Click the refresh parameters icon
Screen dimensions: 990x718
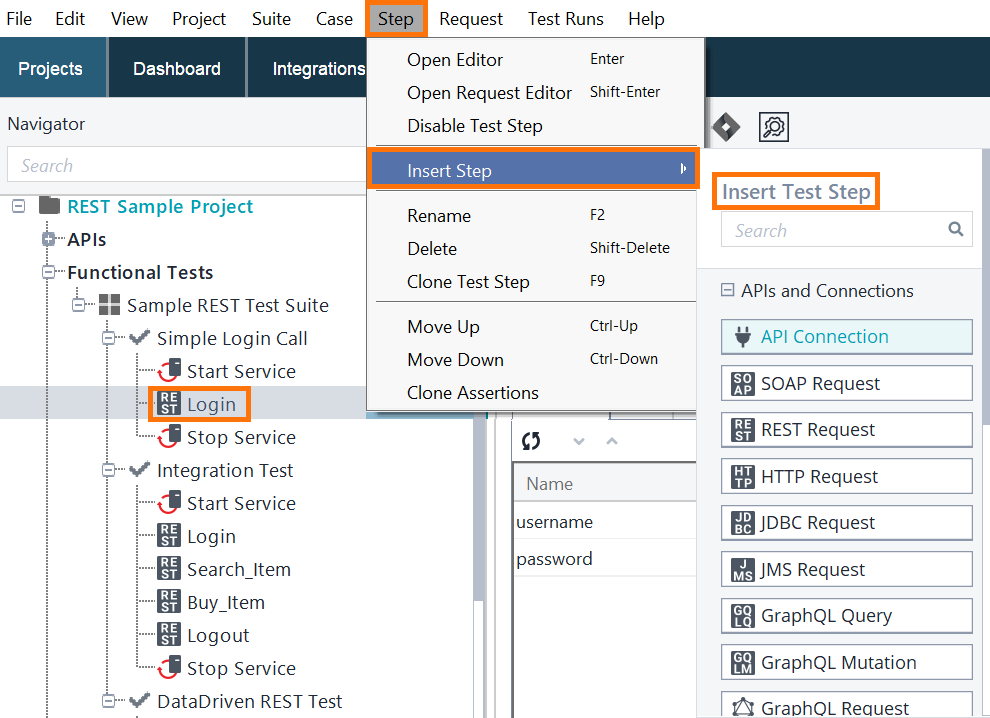click(x=530, y=441)
